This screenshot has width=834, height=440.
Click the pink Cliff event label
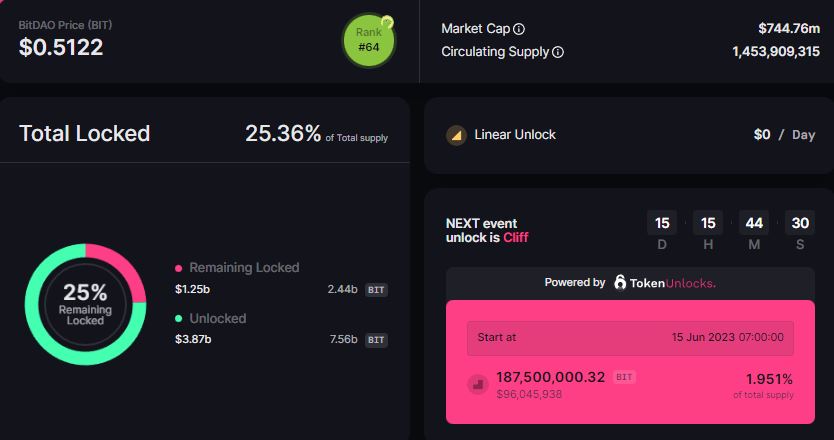pyautogui.click(x=516, y=238)
